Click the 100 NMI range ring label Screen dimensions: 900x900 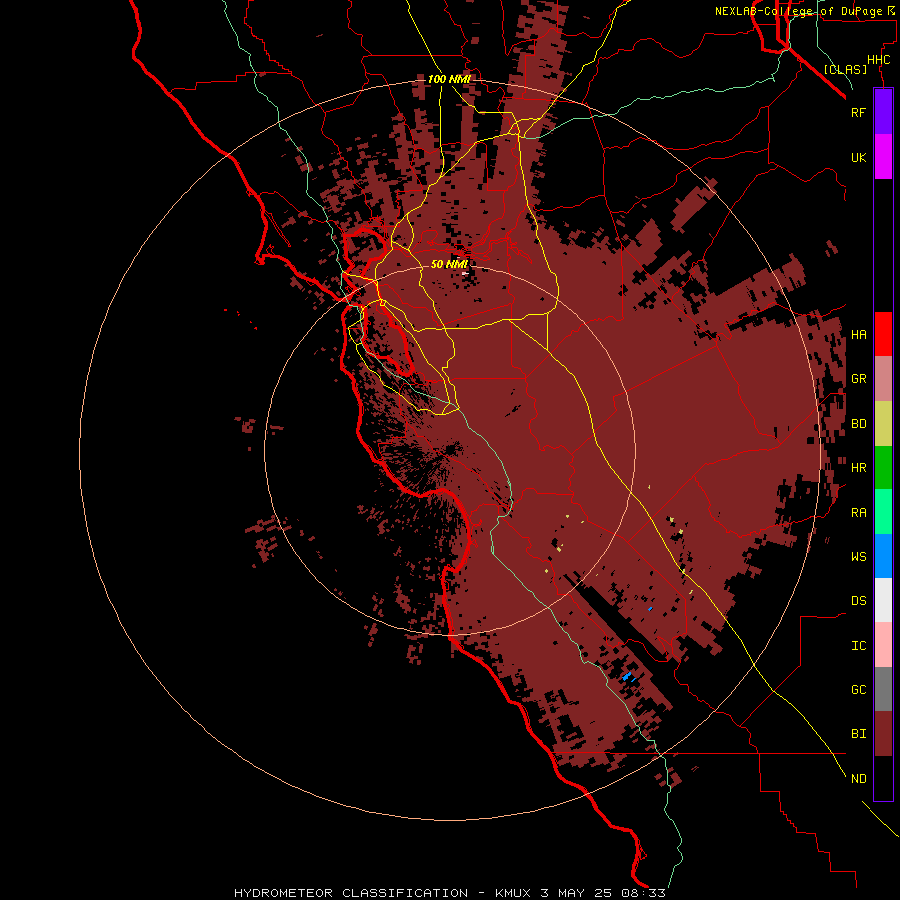pos(449,79)
